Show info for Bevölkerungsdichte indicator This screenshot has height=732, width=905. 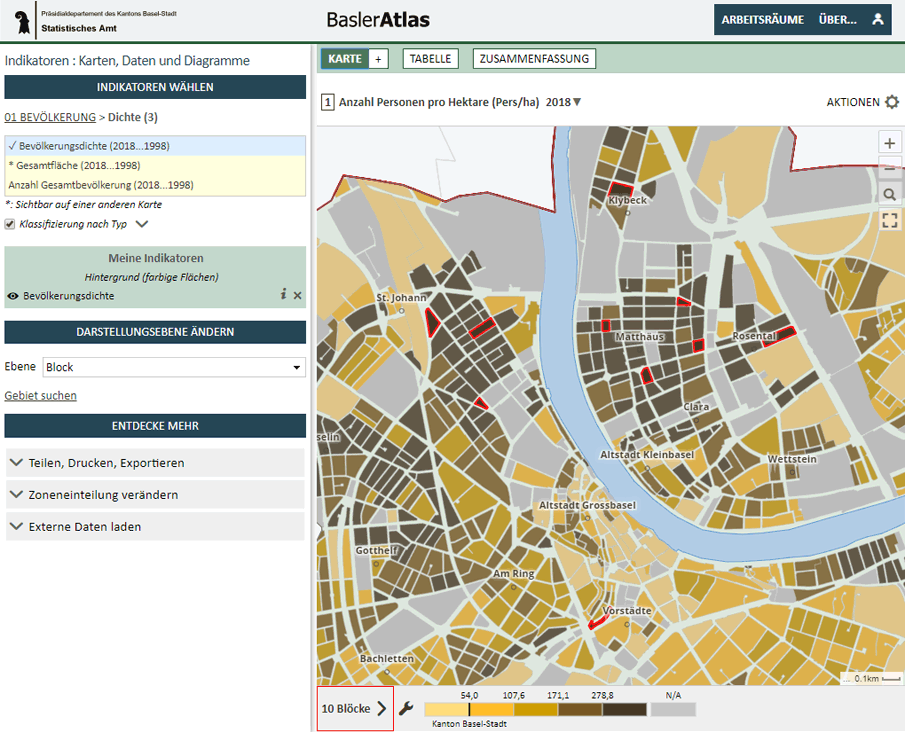(283, 295)
